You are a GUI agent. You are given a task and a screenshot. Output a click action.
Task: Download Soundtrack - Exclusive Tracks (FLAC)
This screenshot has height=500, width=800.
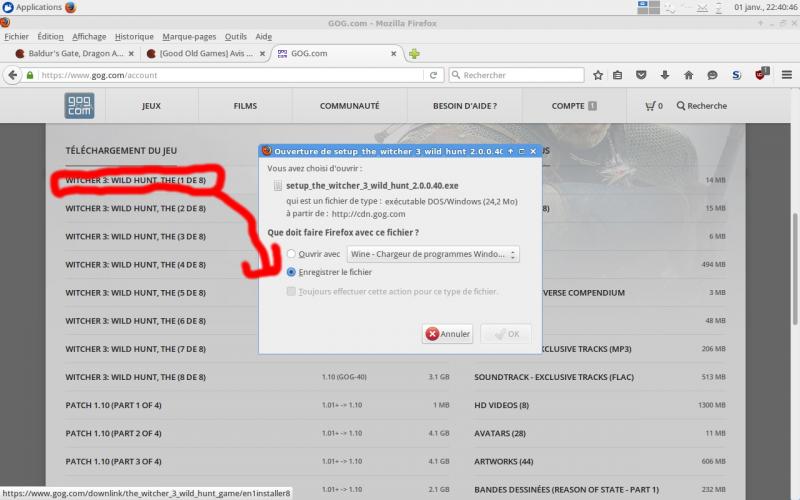pos(554,377)
